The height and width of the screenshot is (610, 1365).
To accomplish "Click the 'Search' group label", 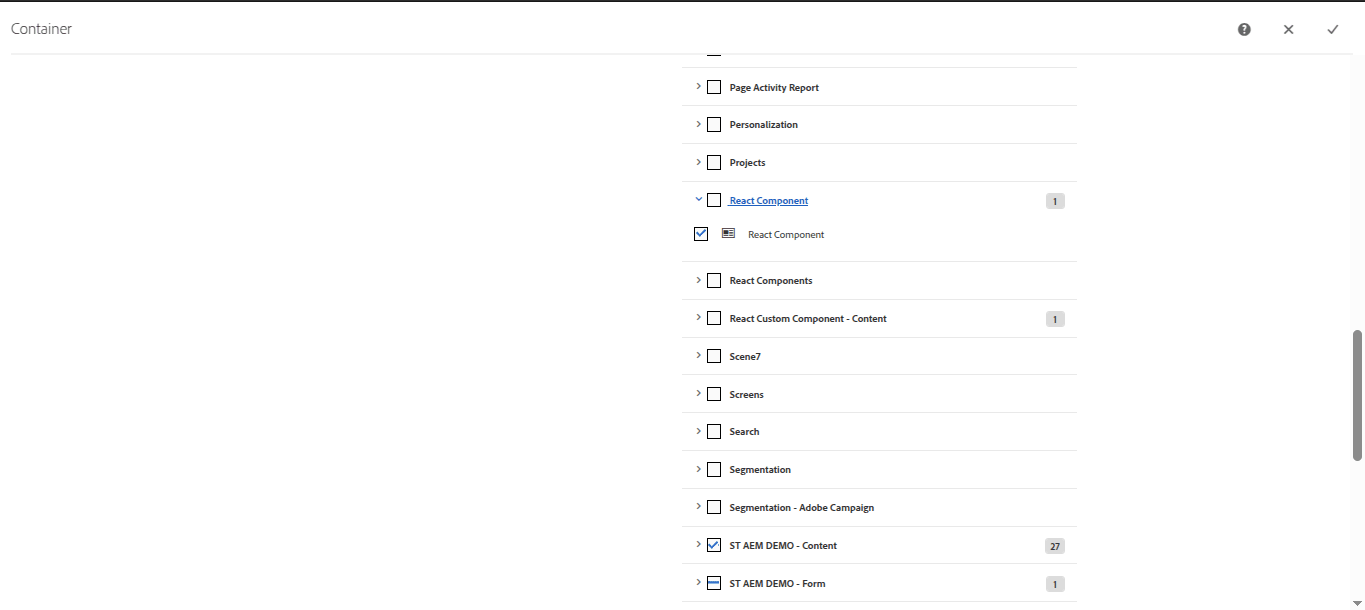I will click(x=744, y=432).
